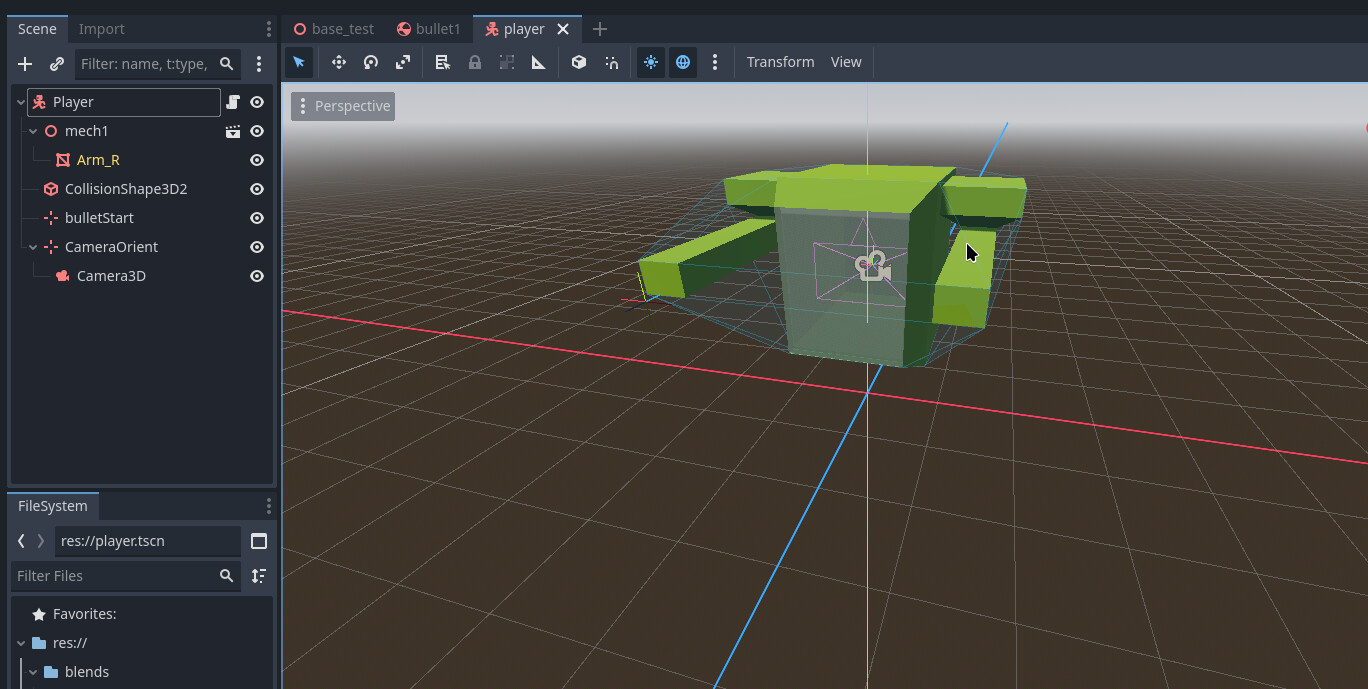Click the Select mode arrow tool

(x=299, y=62)
